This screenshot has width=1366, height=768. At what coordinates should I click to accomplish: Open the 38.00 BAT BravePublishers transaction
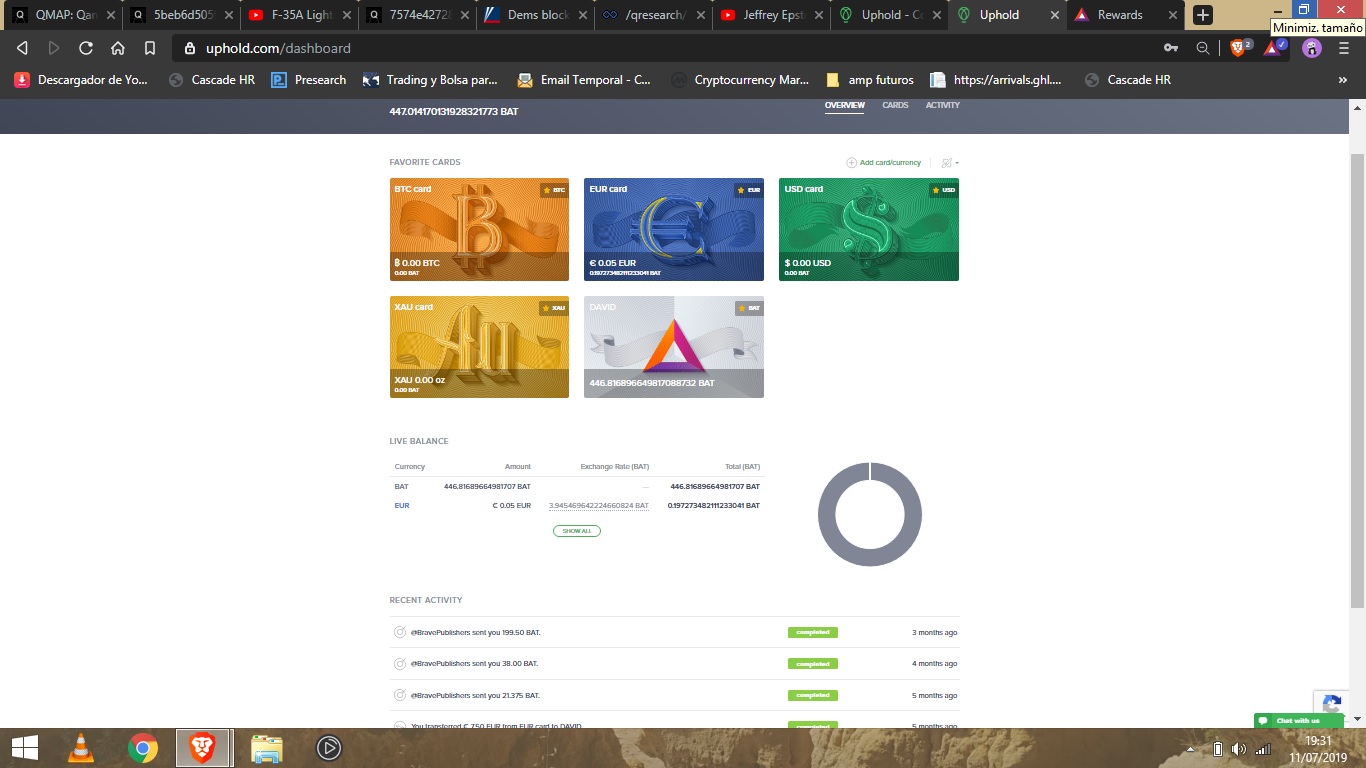click(674, 664)
